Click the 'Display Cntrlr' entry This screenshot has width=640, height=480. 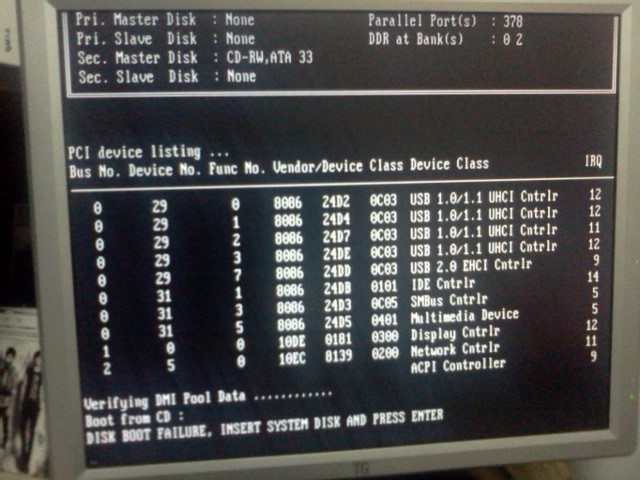(x=456, y=333)
